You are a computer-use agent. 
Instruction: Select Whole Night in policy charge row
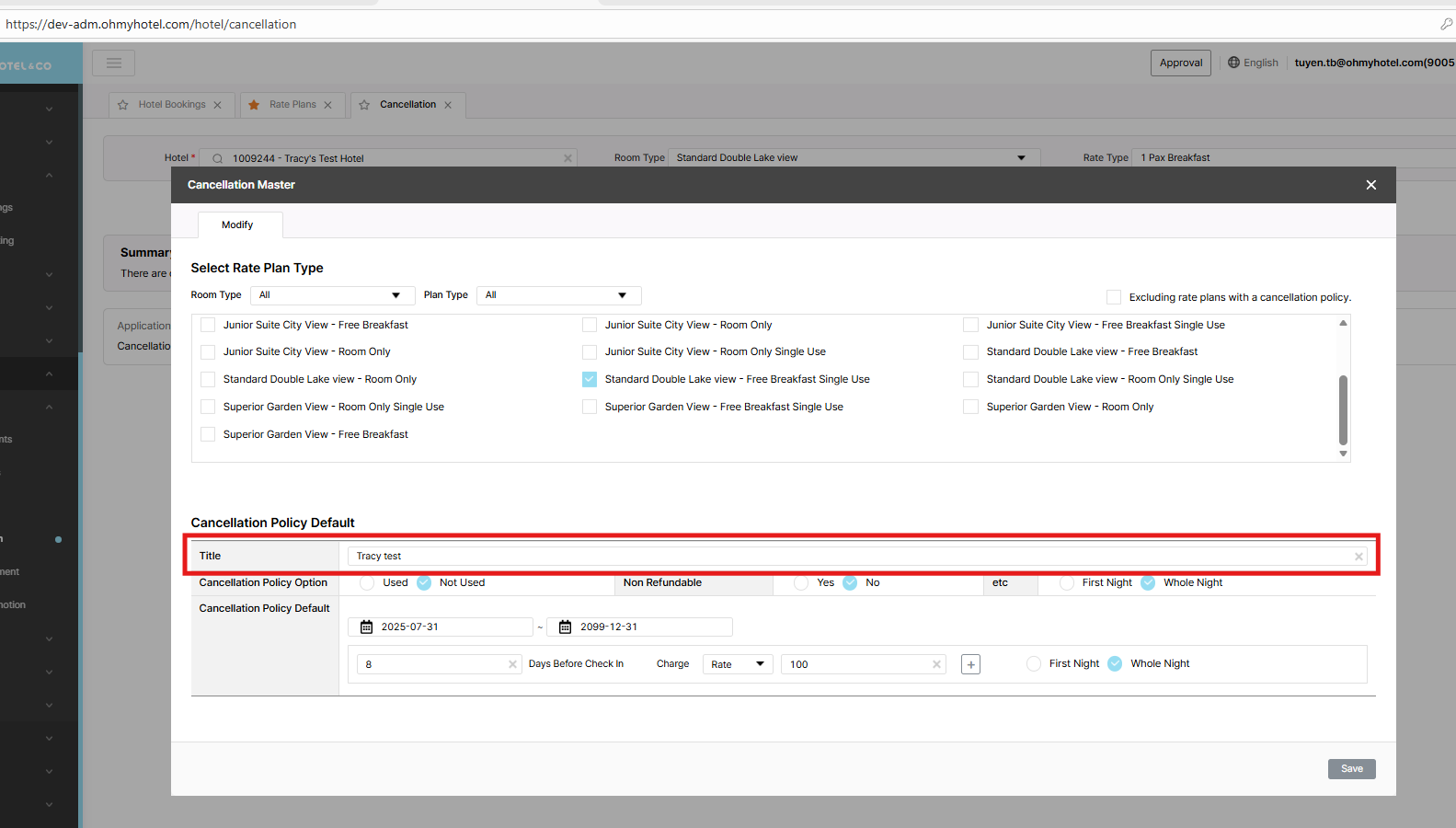1115,664
